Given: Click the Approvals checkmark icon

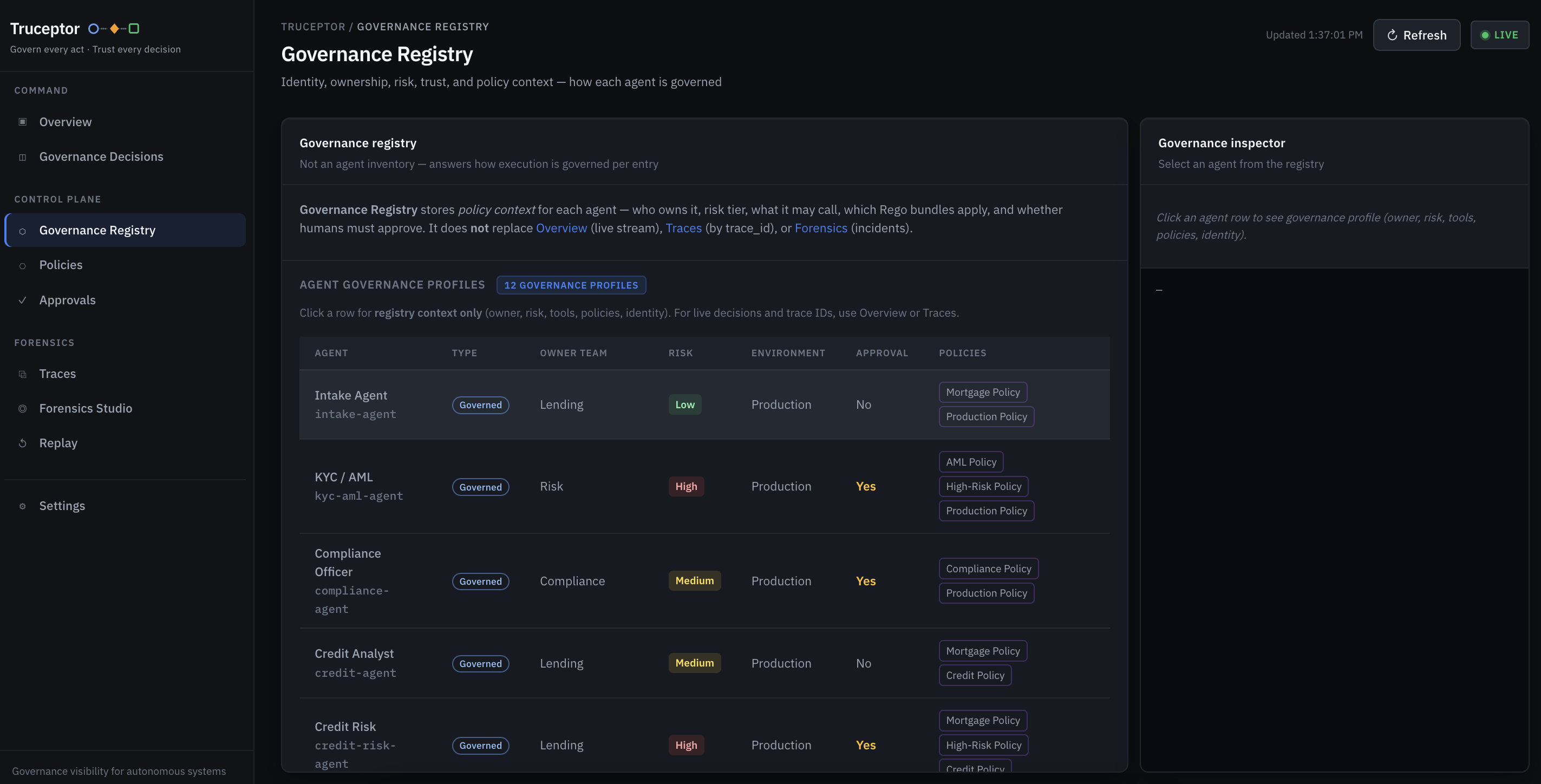Looking at the screenshot, I should pos(22,300).
